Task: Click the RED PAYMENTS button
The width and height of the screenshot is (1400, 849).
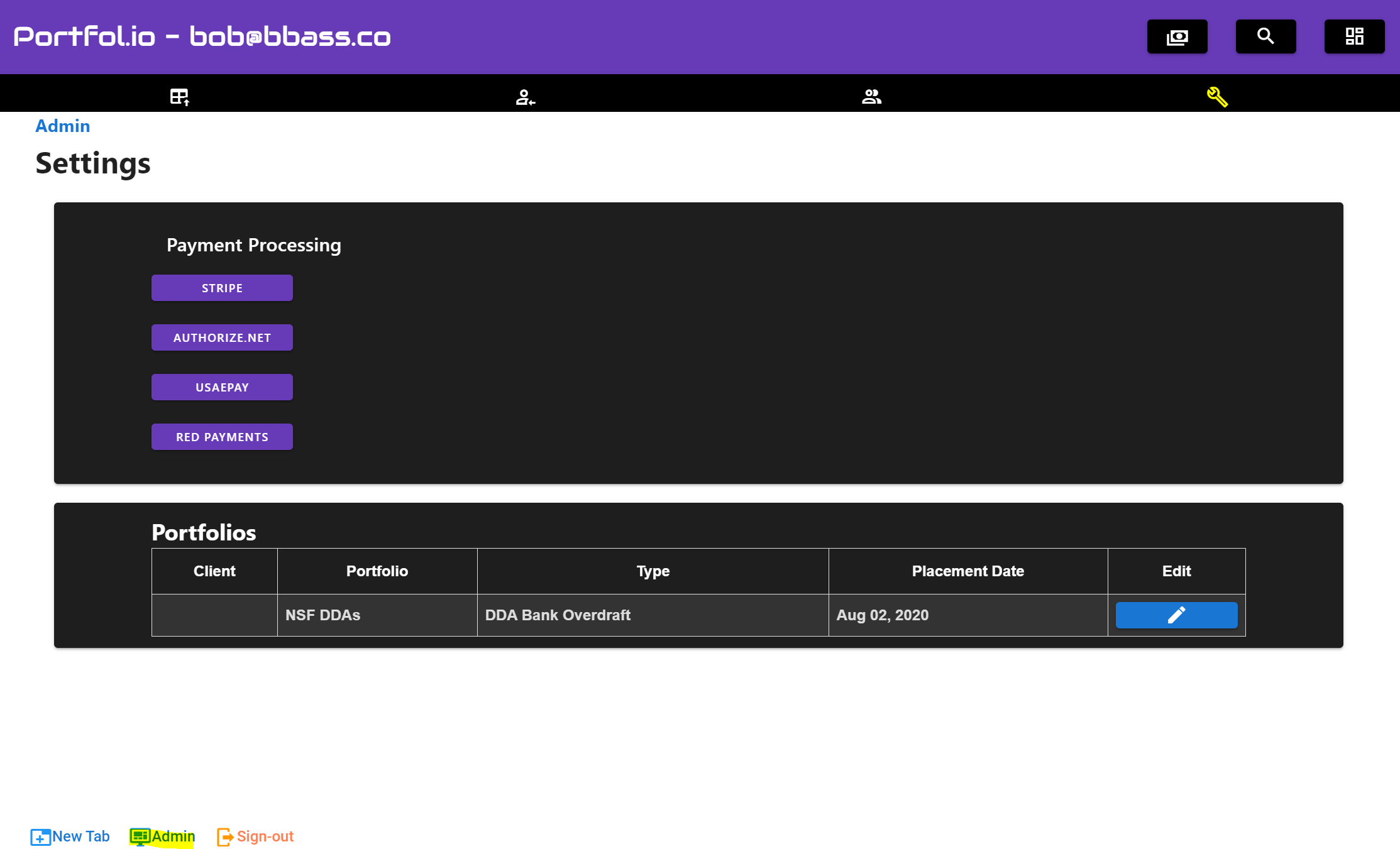Action: click(222, 437)
